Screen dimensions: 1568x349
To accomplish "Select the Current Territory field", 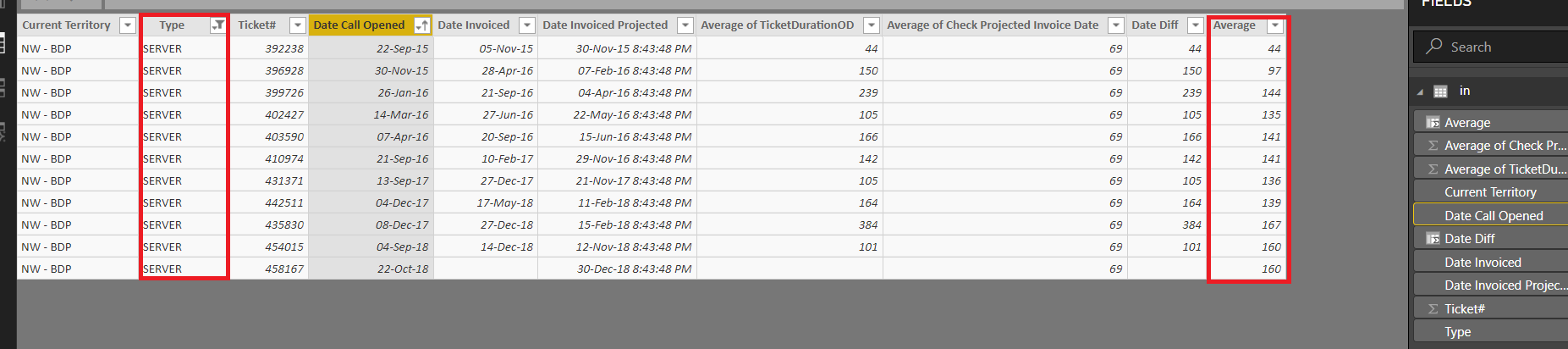I will coord(1491,192).
